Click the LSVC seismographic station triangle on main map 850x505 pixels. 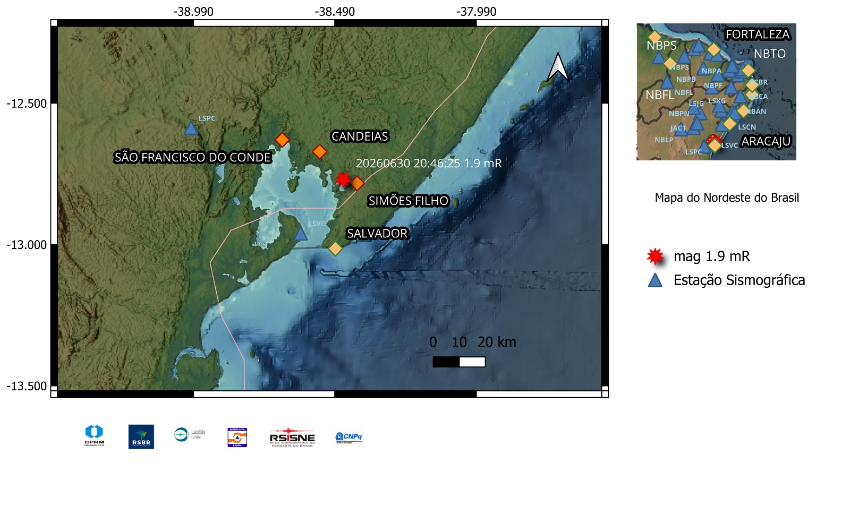(x=301, y=234)
